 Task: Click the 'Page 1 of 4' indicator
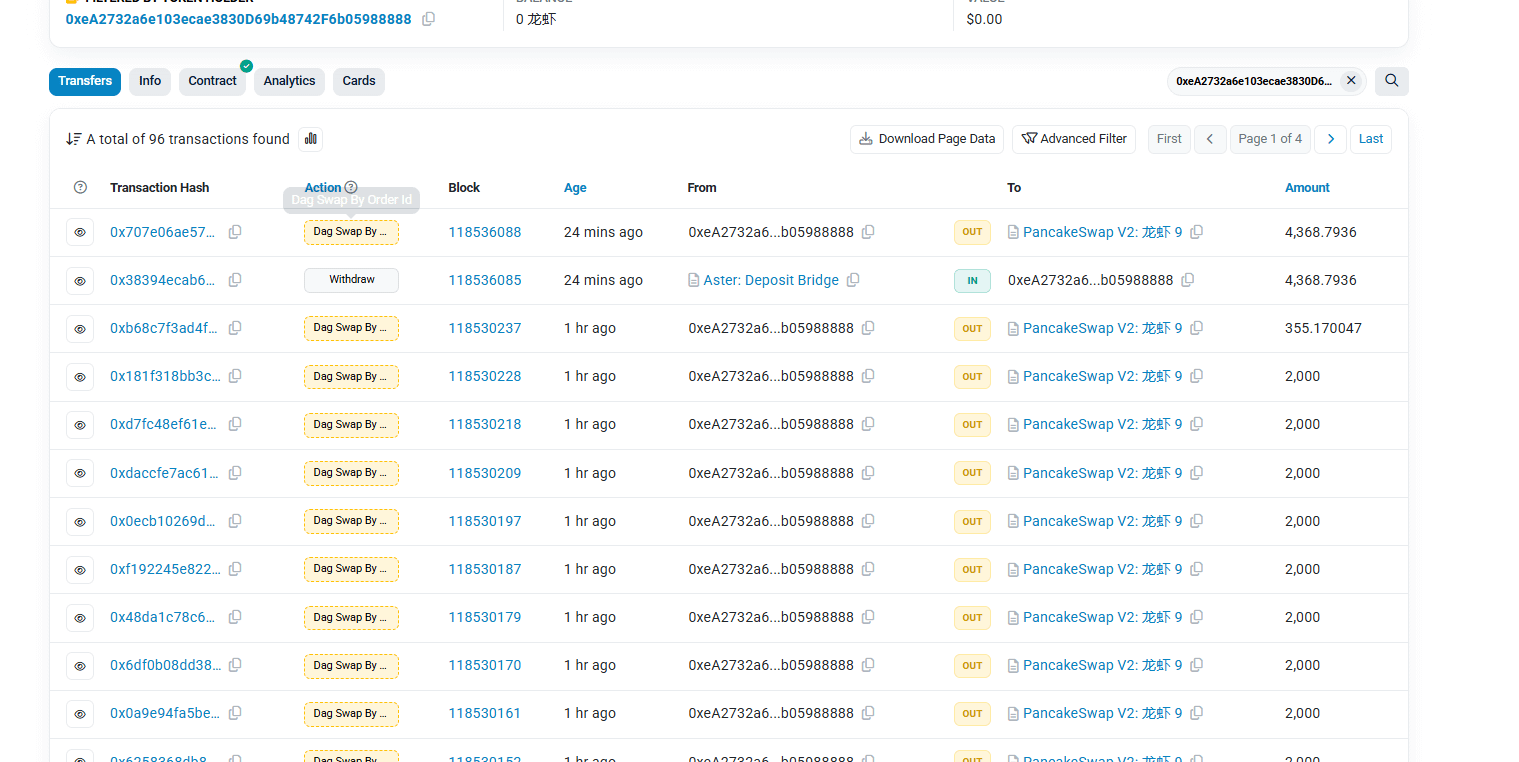(x=1270, y=139)
